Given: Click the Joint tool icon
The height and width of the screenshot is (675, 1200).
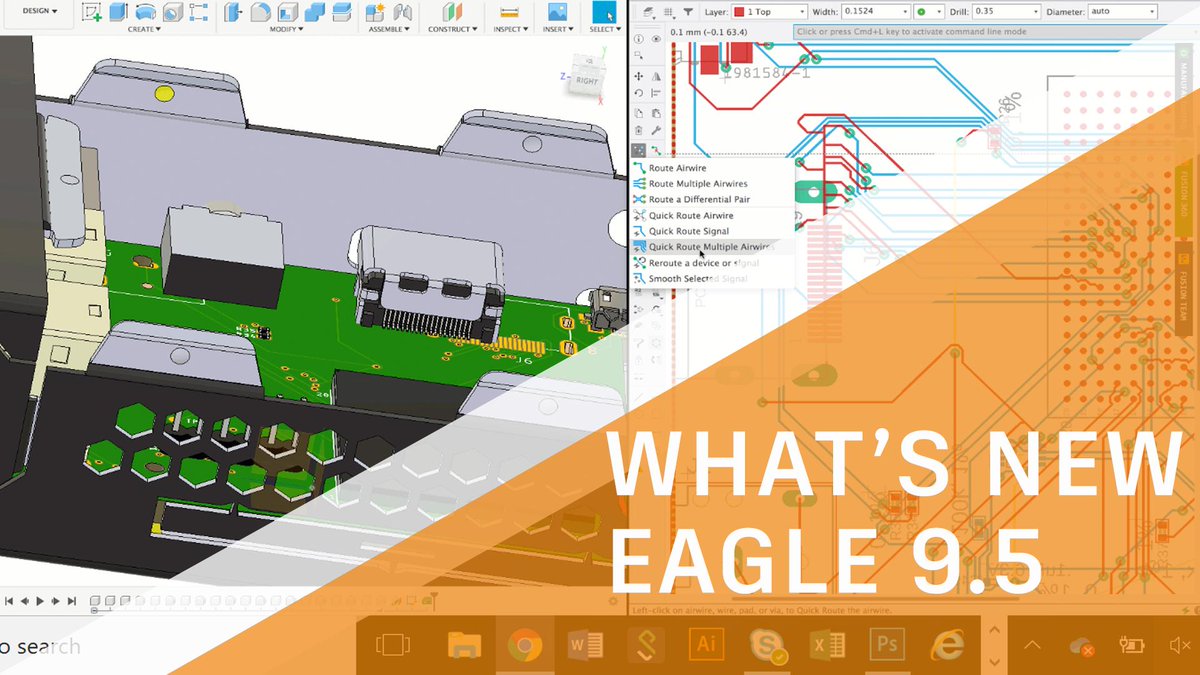Looking at the screenshot, I should point(403,13).
